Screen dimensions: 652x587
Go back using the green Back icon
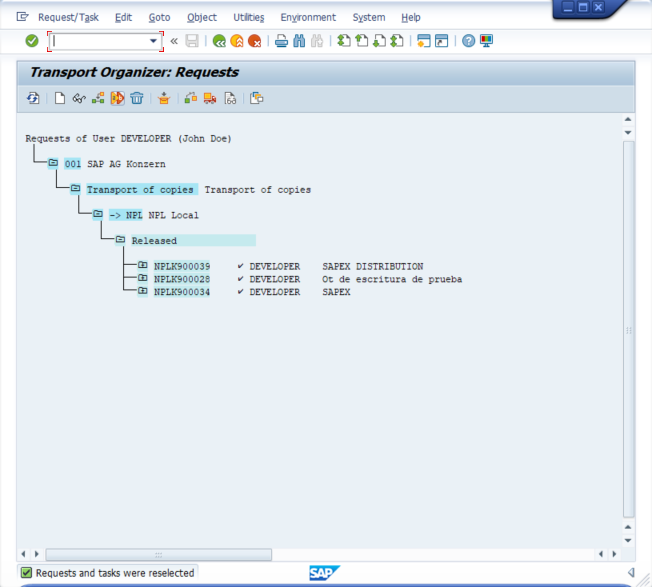coord(219,41)
